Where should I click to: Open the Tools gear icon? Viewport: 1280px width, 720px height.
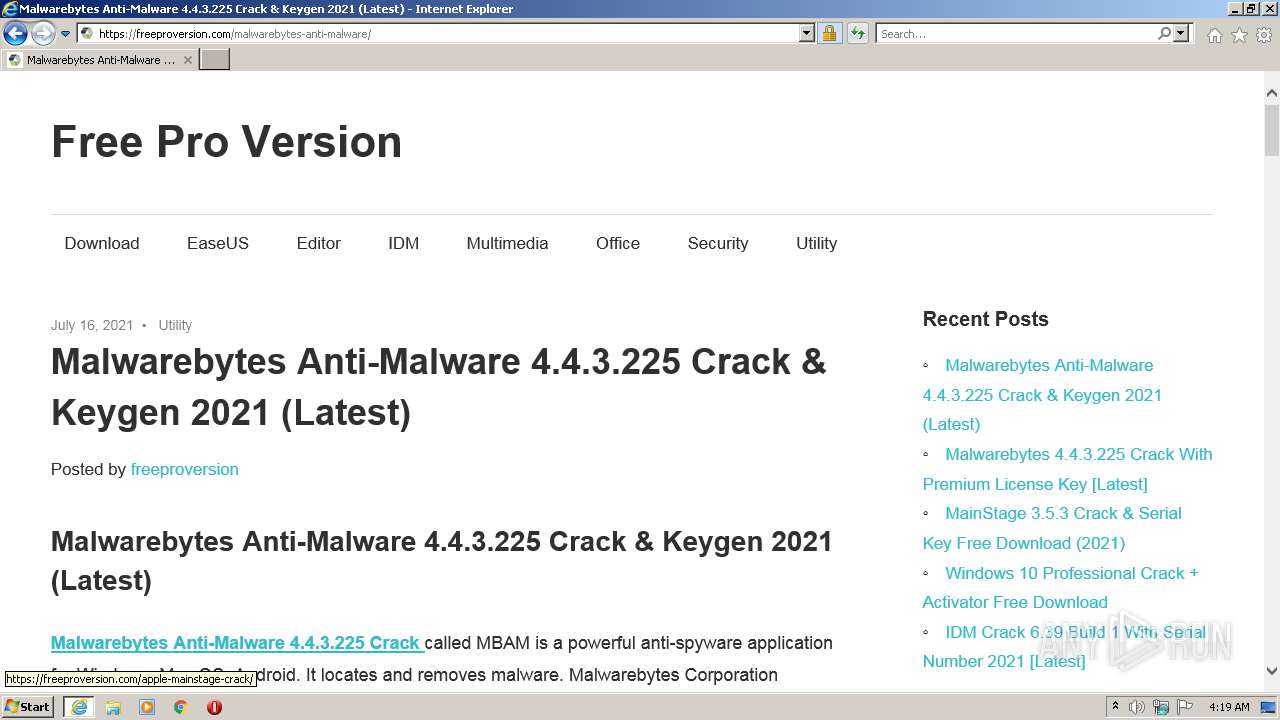coord(1264,35)
